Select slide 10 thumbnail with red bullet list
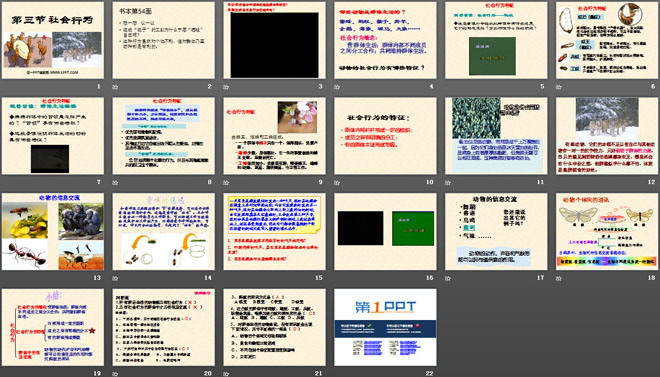 coord(385,136)
